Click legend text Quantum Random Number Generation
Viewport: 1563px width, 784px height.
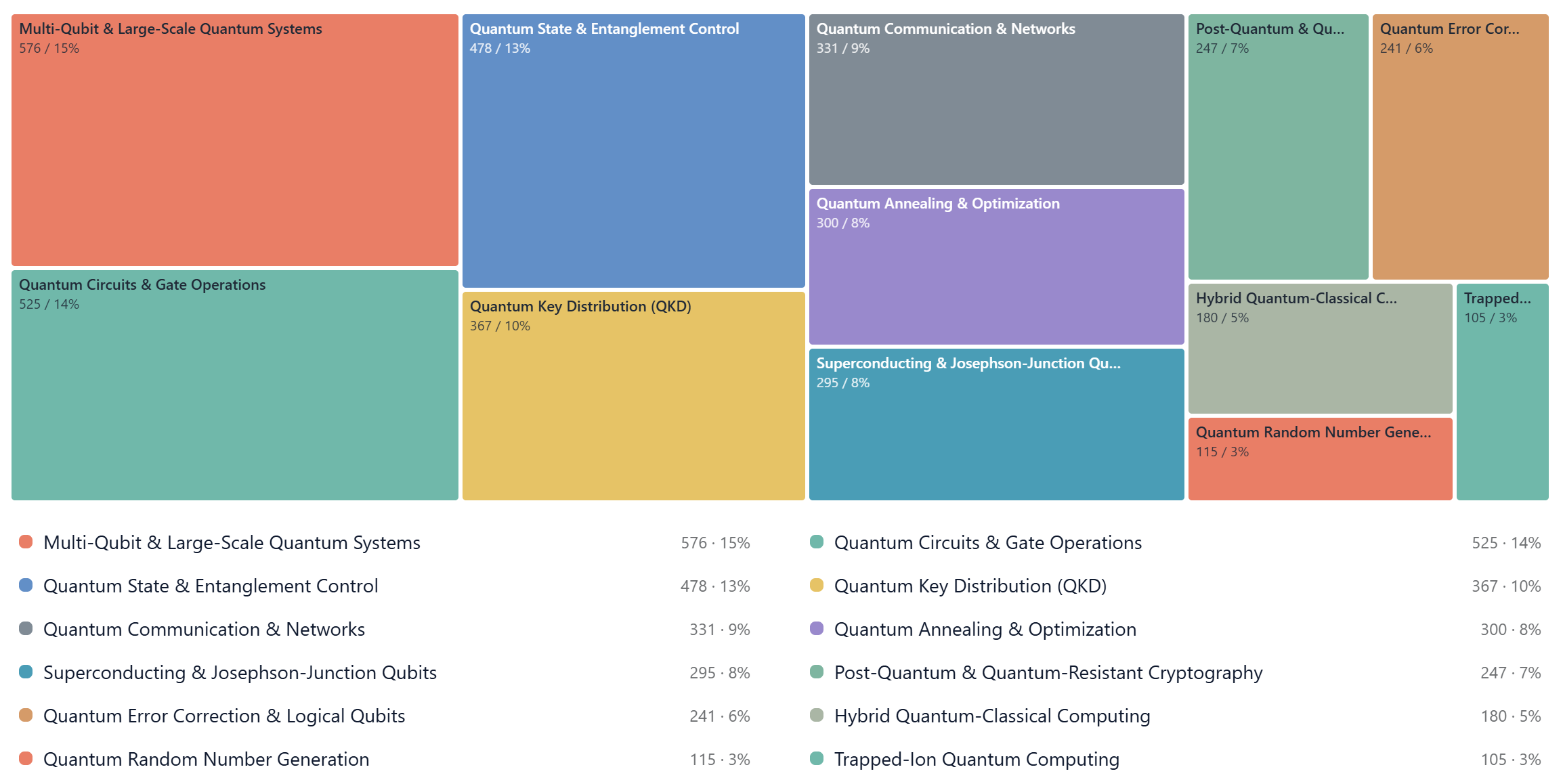point(206,760)
